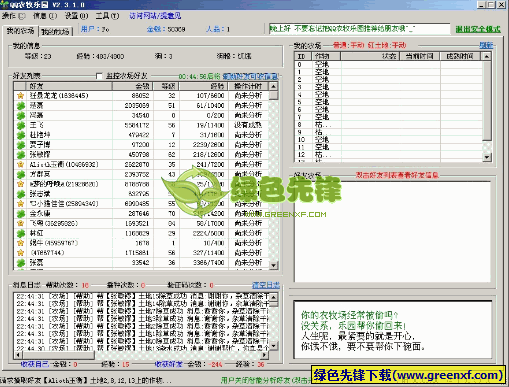The height and width of the screenshot is (387, 509).
Task: Click the clover icon for 王飞
Action: [x=21, y=125]
